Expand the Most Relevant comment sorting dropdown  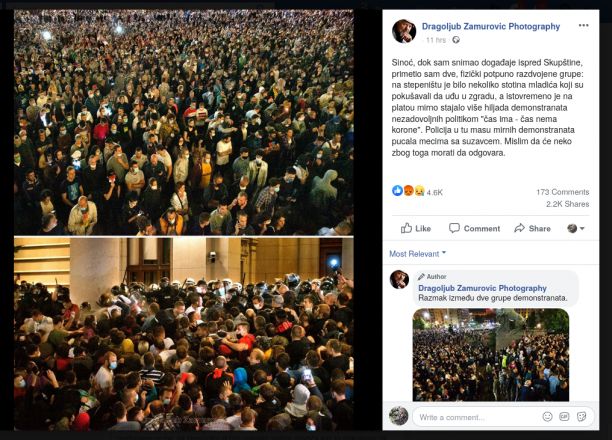pos(417,254)
